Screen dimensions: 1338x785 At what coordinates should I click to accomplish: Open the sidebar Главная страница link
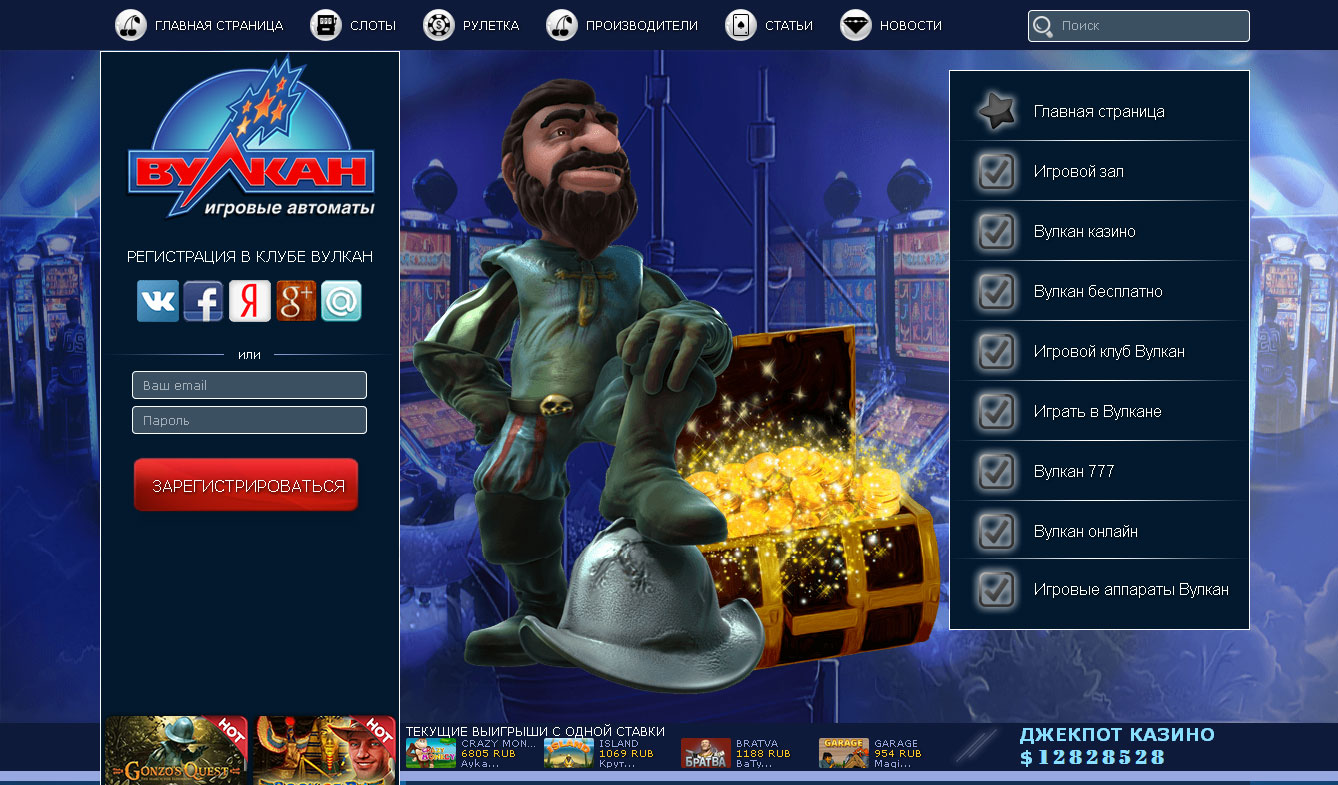point(1099,111)
